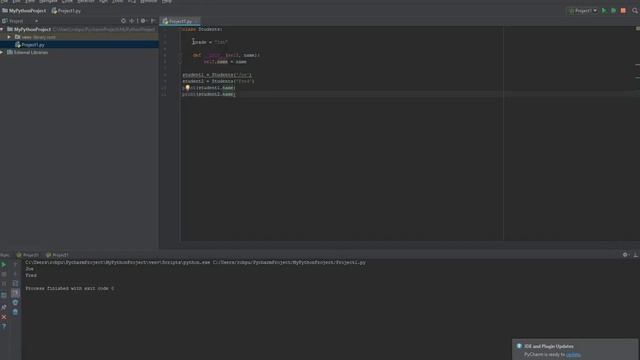
Task: Open Search Everywhere magnifier icon
Action: tap(635, 11)
